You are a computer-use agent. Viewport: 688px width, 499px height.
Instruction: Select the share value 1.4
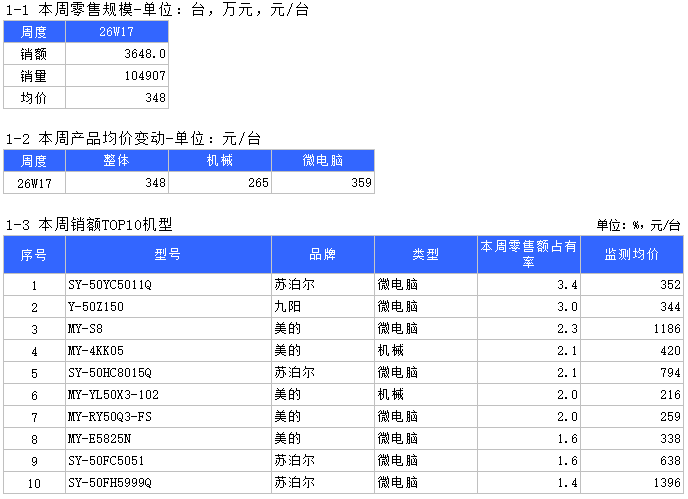click(x=567, y=483)
